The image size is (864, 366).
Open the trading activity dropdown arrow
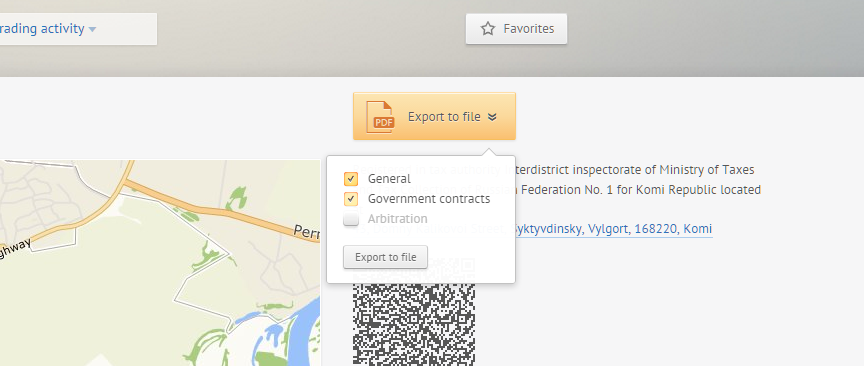[x=92, y=29]
